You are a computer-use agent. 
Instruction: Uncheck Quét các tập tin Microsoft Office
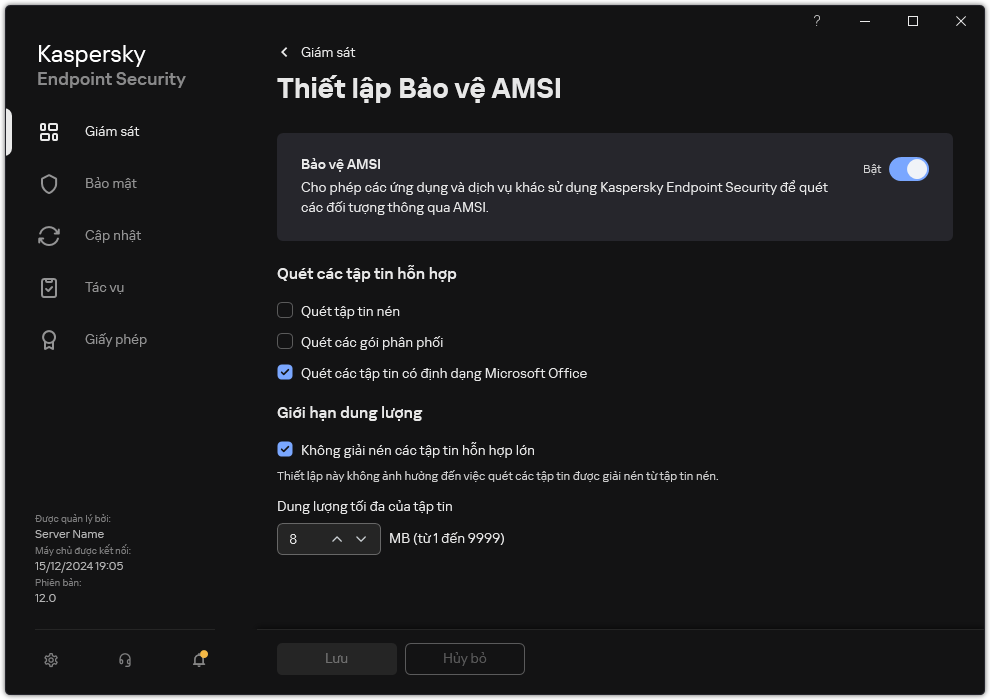[285, 373]
